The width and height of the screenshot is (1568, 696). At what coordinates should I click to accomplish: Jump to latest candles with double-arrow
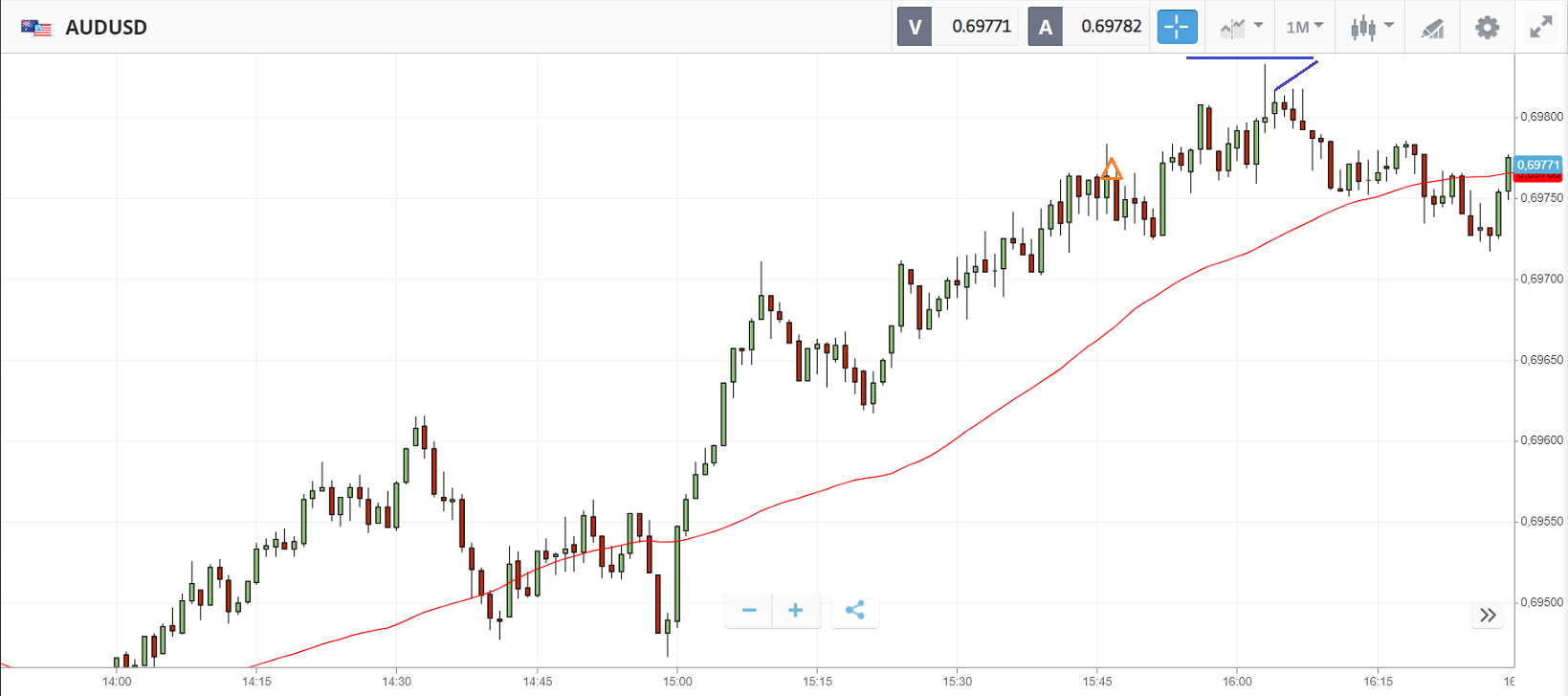(1488, 615)
